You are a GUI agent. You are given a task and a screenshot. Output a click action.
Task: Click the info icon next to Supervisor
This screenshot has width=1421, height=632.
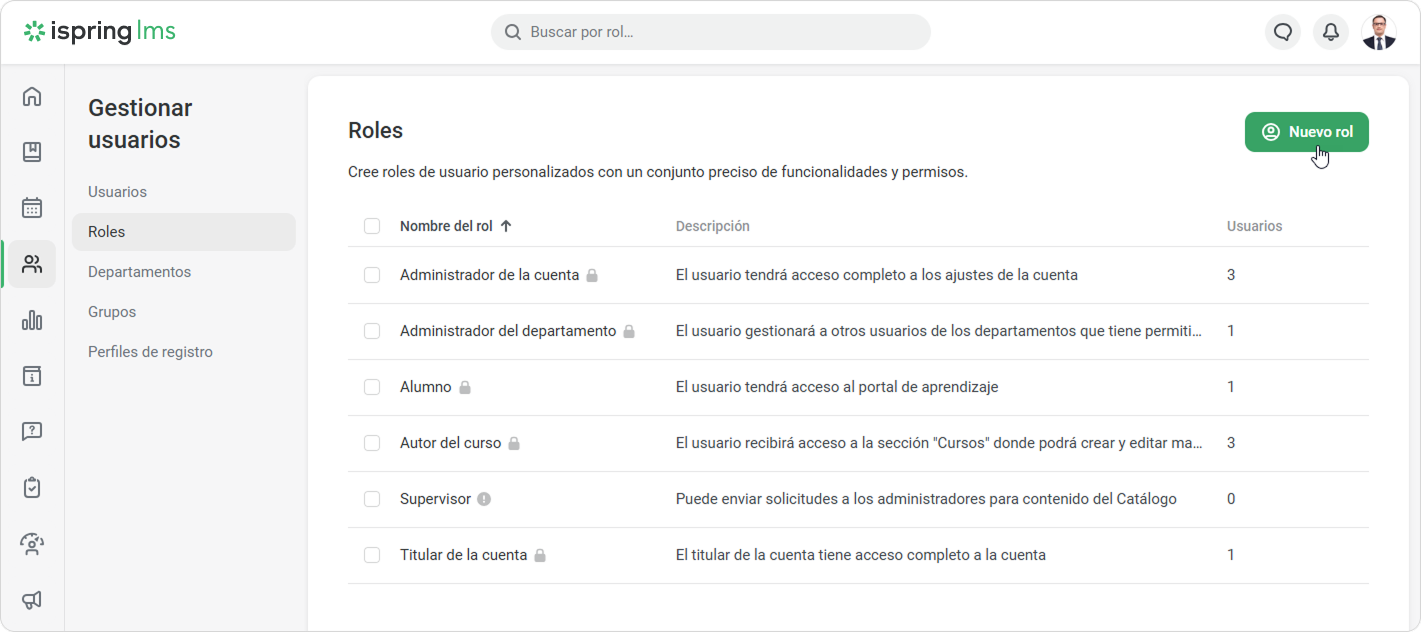point(484,499)
